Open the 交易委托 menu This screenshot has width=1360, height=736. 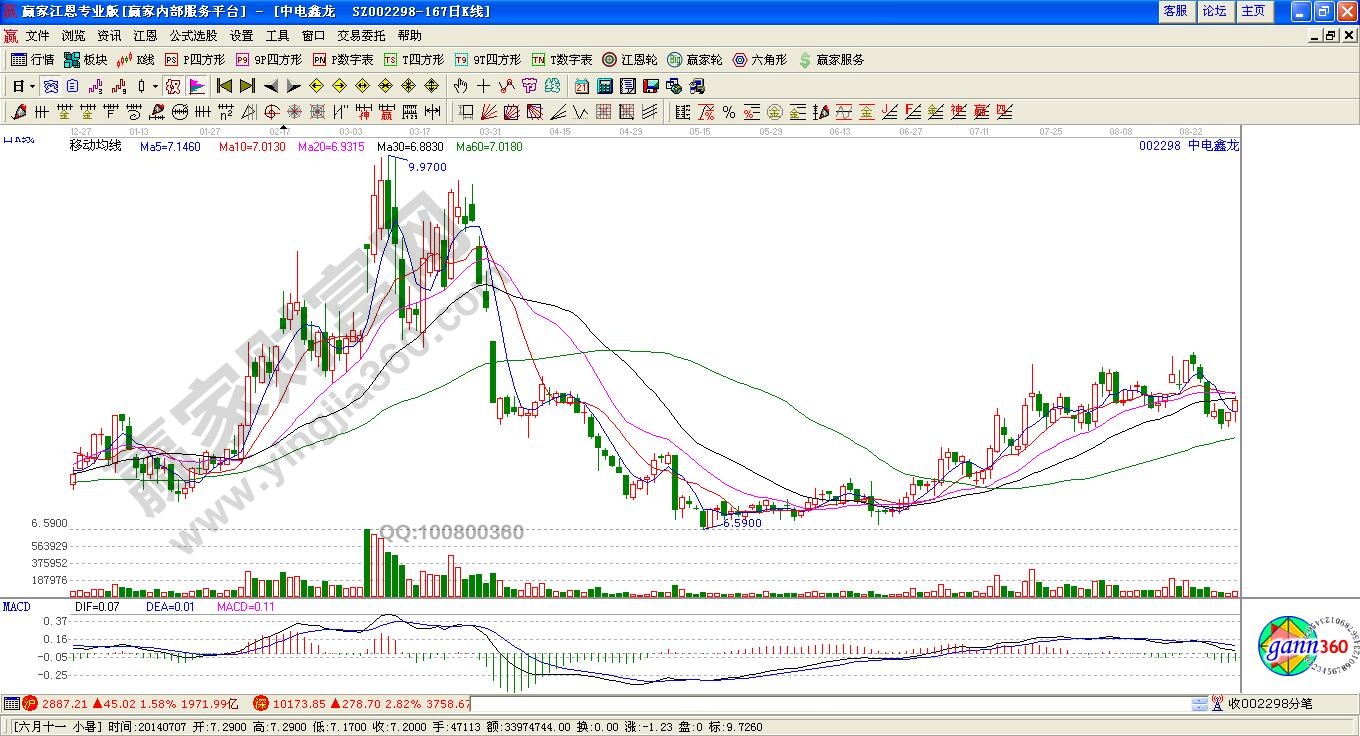[361, 35]
